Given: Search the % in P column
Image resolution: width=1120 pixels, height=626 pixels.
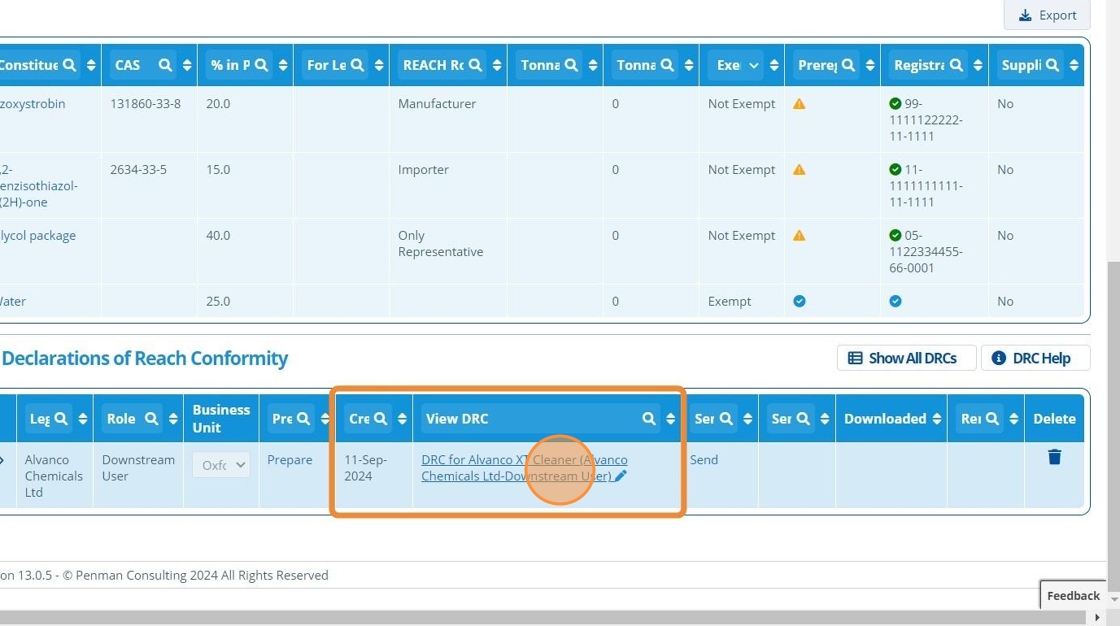Looking at the screenshot, I should pyautogui.click(x=261, y=65).
